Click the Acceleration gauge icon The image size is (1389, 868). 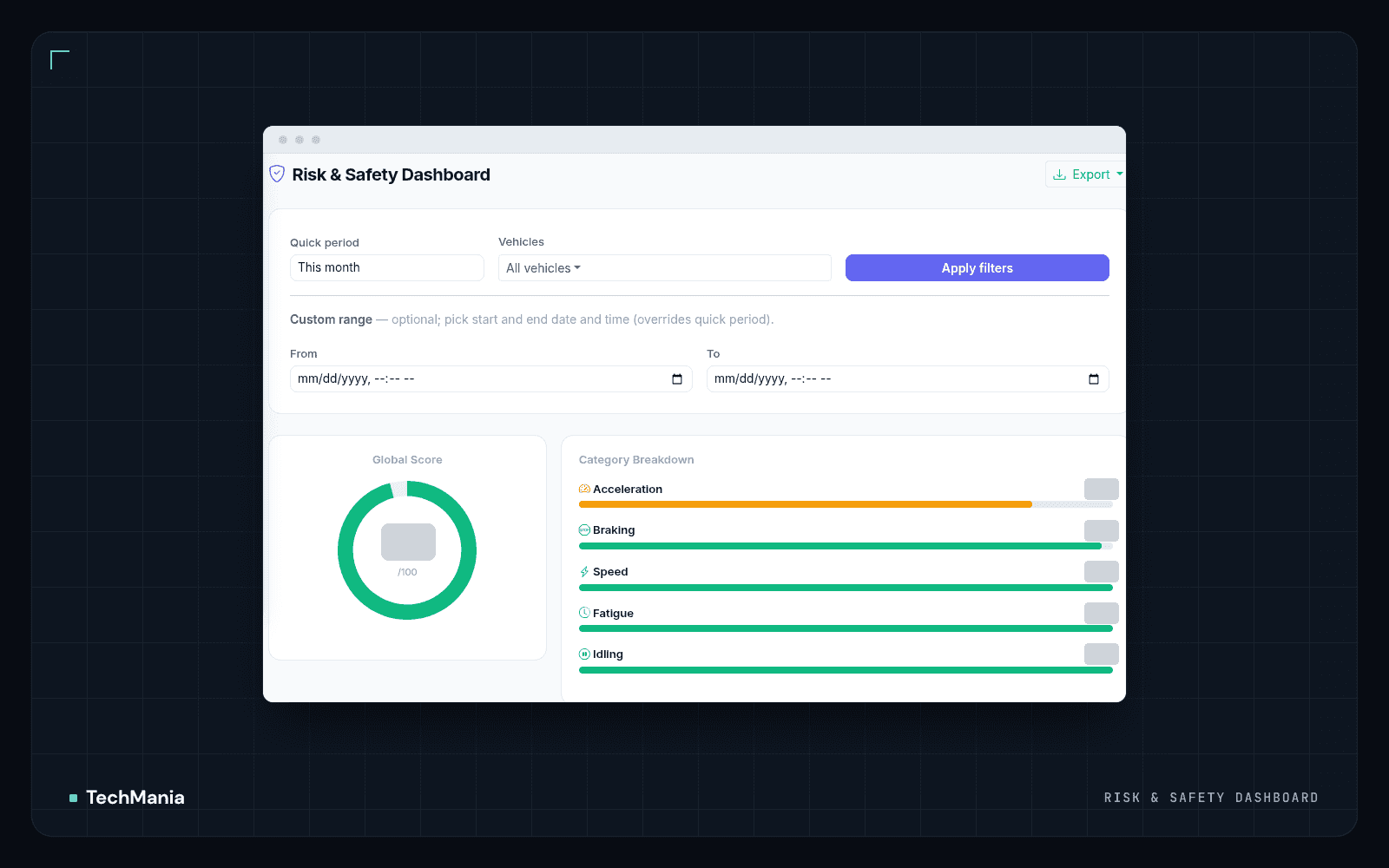pos(584,489)
